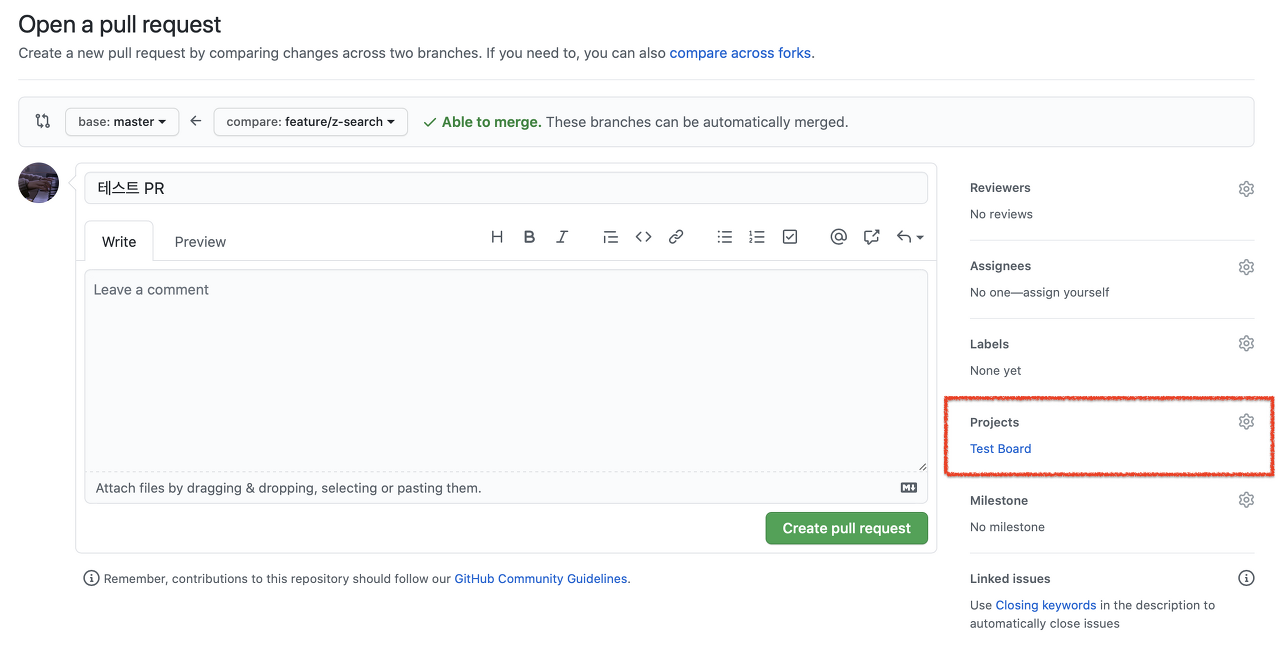The image size is (1280, 646).
Task: Open the base: master branch dropdown
Action: coord(121,121)
